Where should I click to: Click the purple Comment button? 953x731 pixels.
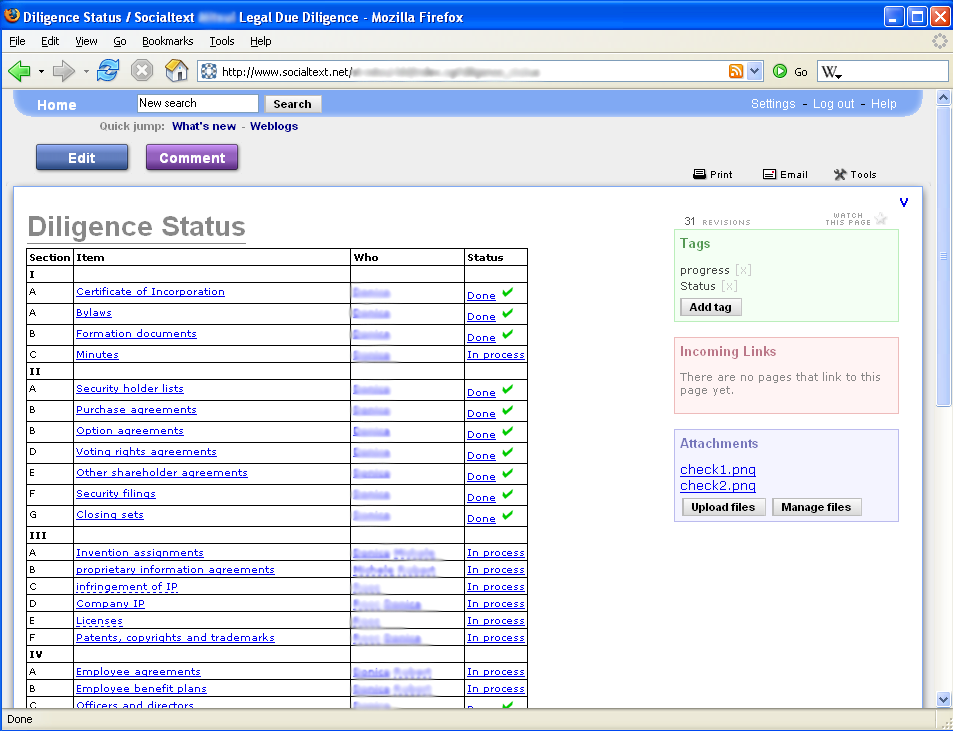pos(192,158)
